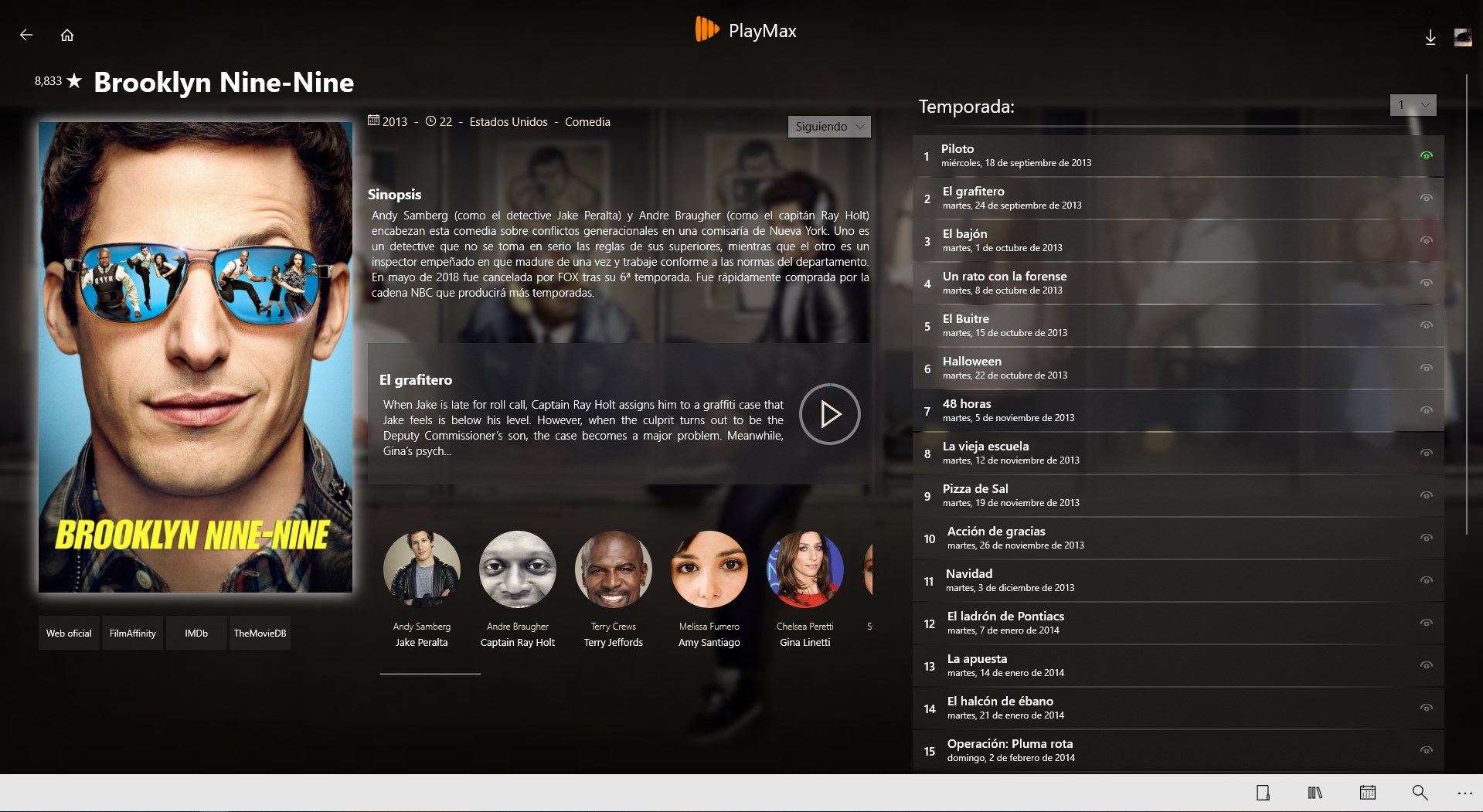Select episode 5 El Buitre

(x=1179, y=326)
